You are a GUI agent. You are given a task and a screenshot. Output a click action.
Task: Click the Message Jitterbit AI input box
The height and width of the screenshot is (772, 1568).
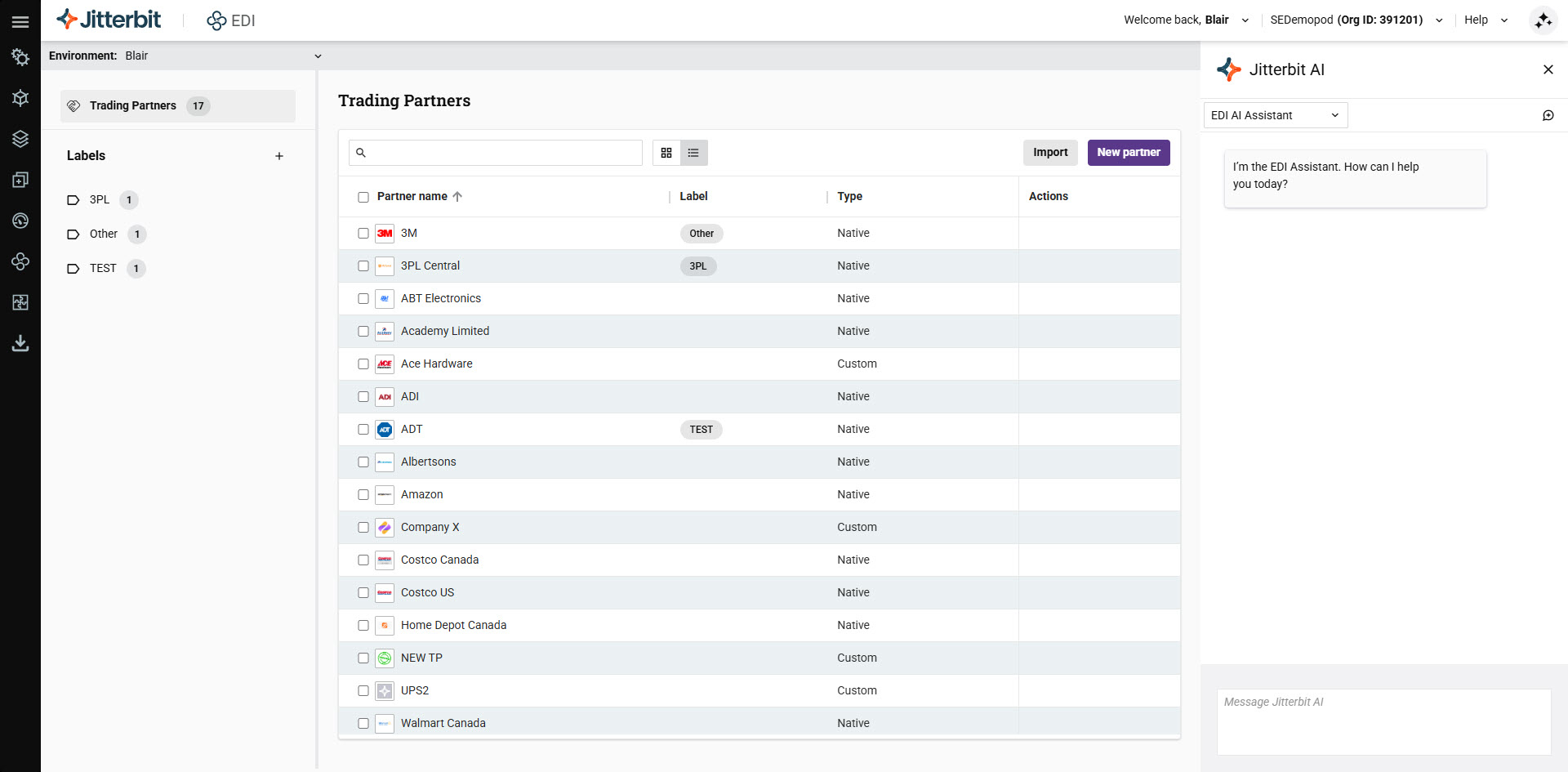1383,722
